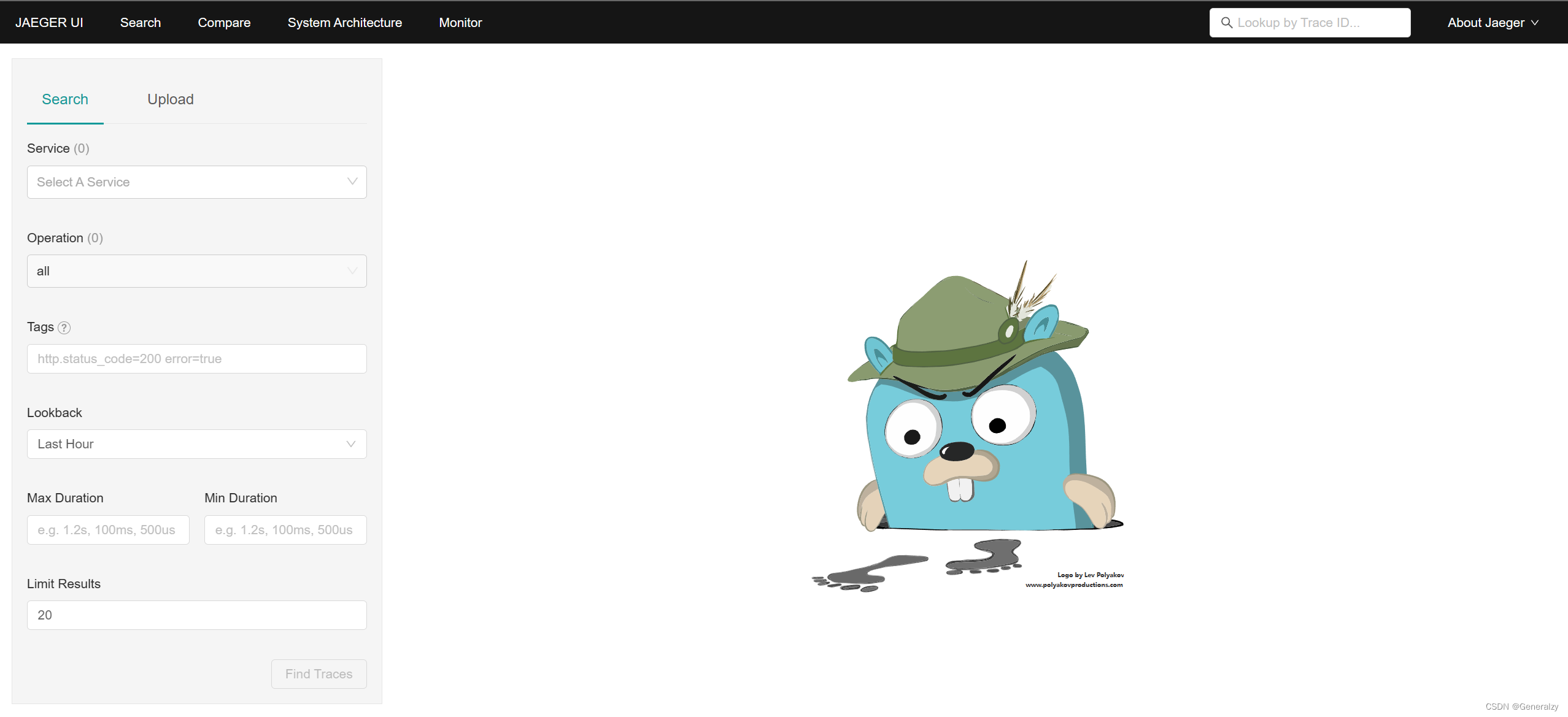The height and width of the screenshot is (717, 1568).
Task: Click the JAEGER UI home link
Action: (49, 23)
